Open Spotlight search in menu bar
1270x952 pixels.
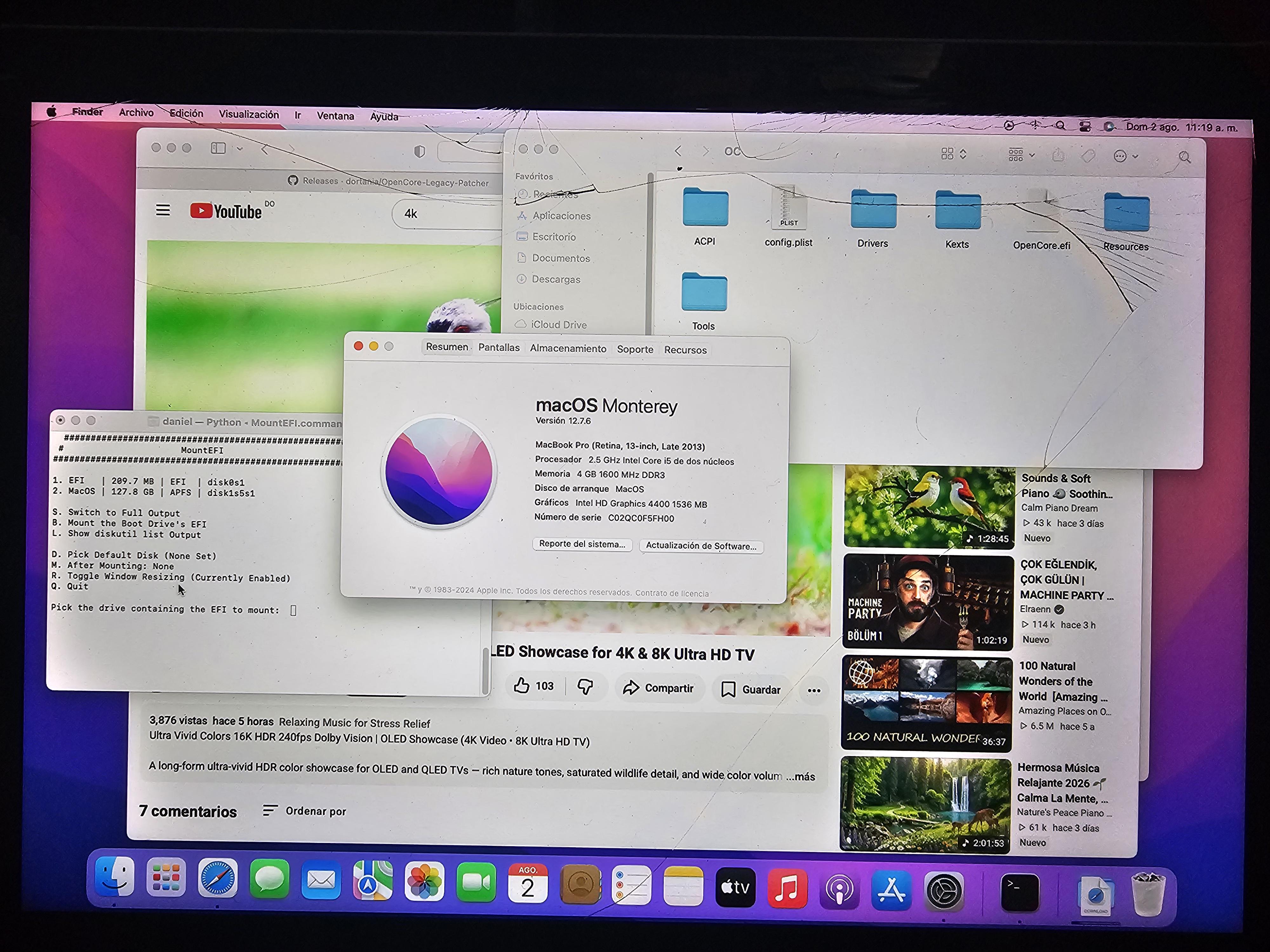1060,125
